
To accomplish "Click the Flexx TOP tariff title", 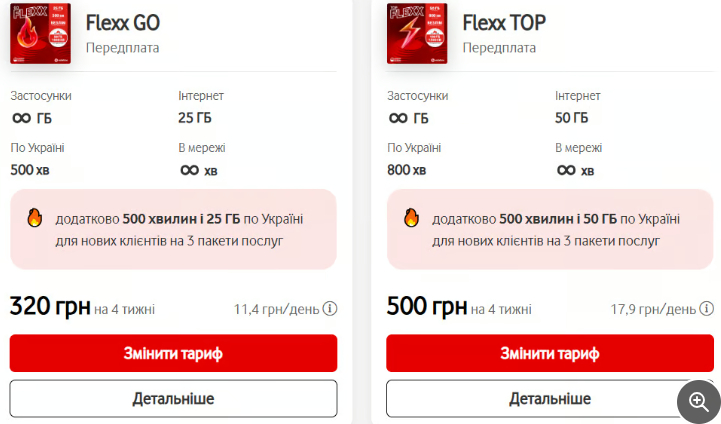I will click(504, 23).
